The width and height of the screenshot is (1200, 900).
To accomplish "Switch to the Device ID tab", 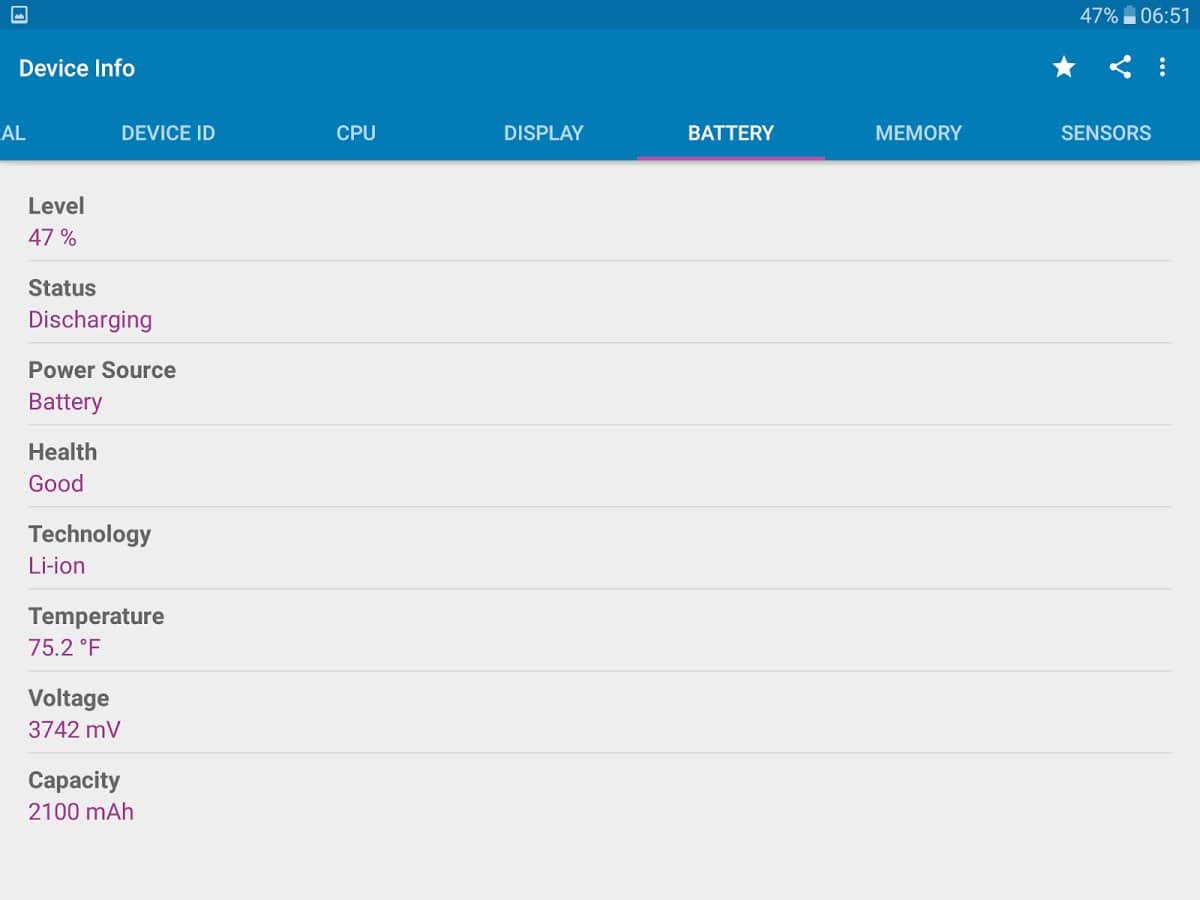I will pyautogui.click(x=168, y=133).
